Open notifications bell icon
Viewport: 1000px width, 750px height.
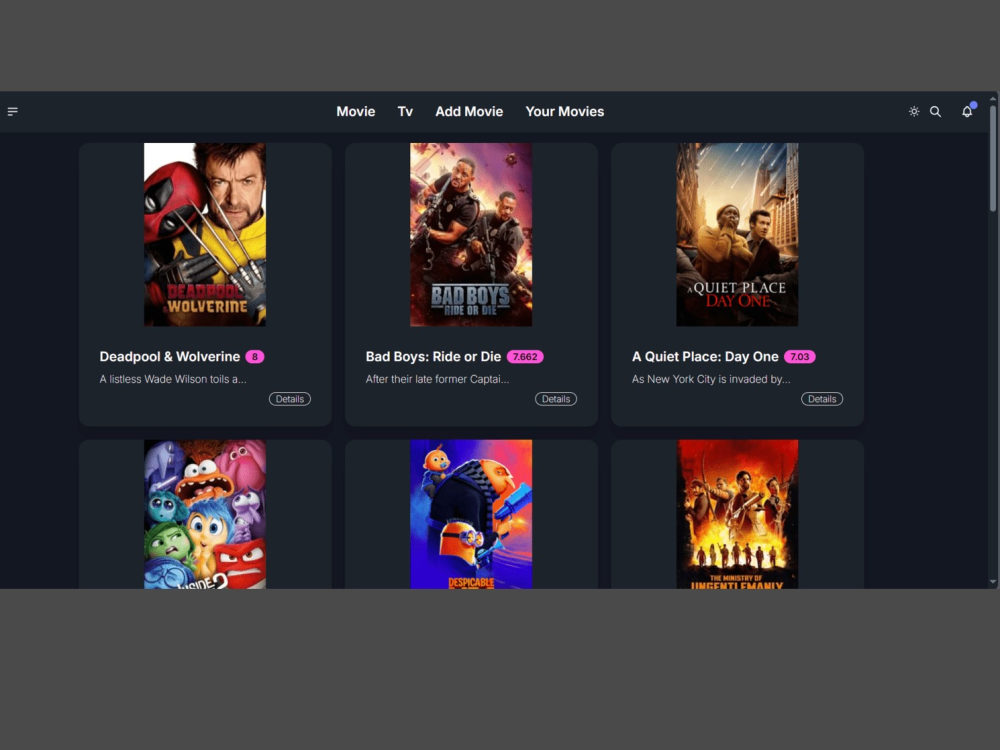[967, 112]
